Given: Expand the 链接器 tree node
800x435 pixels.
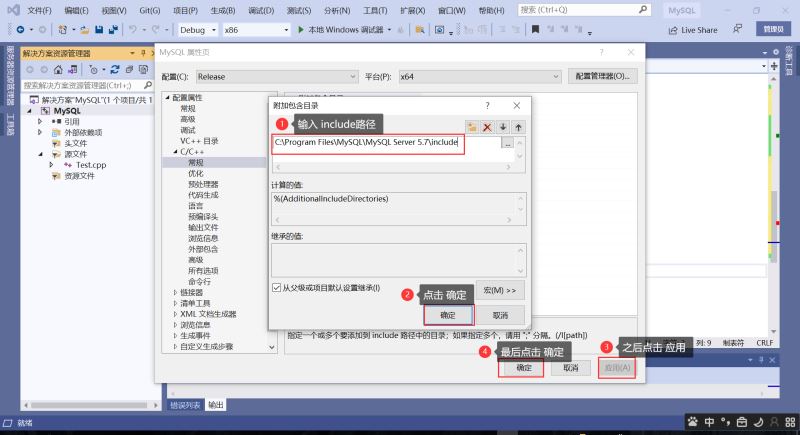Looking at the screenshot, I should [177, 292].
